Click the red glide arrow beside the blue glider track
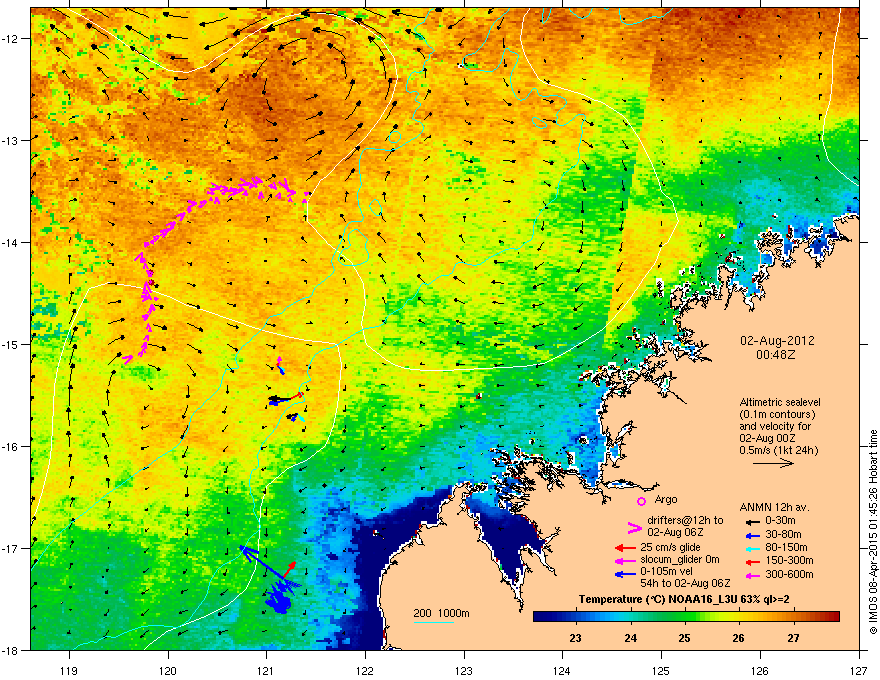 [288, 569]
